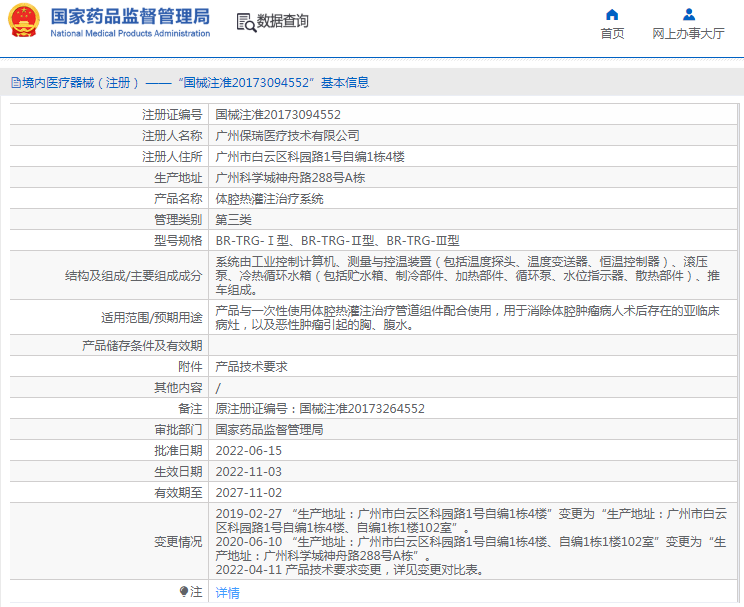Select registration number 国械注准20173094552 cell
Image resolution: width=744 pixels, height=607 pixels.
(x=278, y=115)
